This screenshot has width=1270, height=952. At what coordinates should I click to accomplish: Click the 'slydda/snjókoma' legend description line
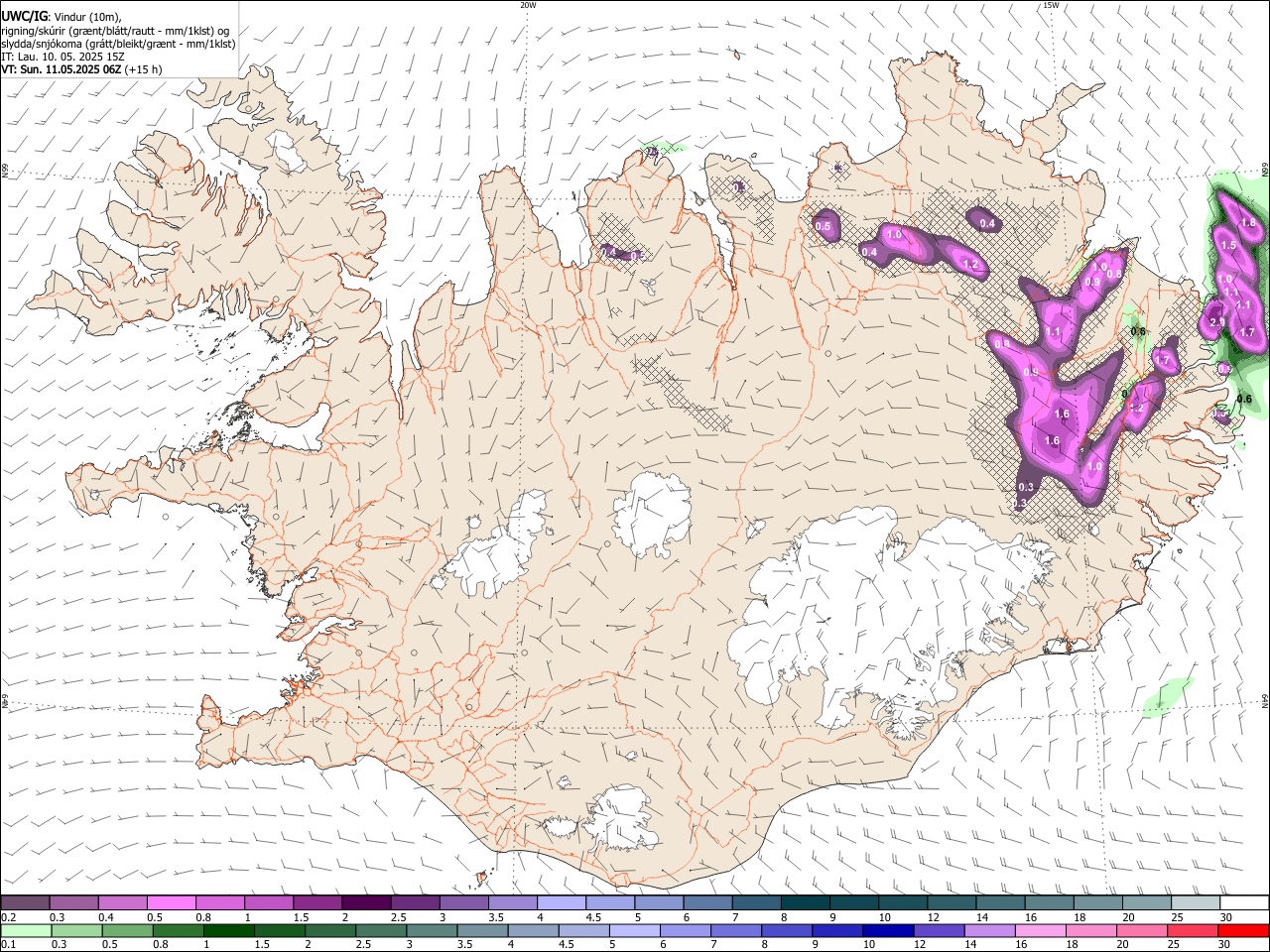coord(118,44)
